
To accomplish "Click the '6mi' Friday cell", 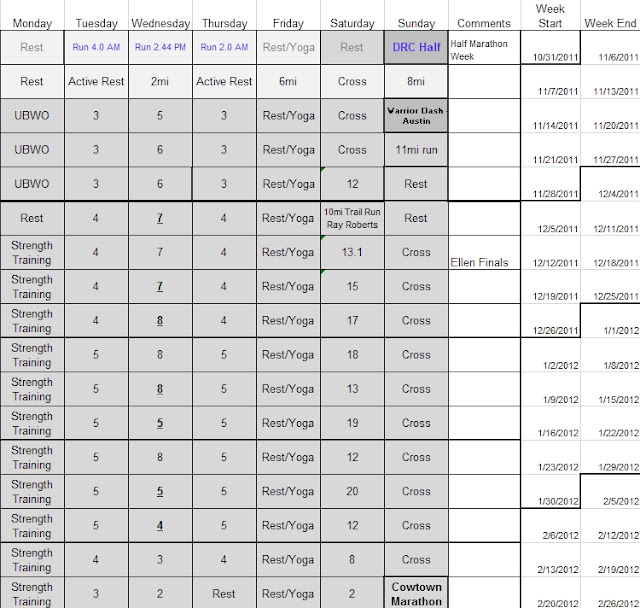I will [288, 82].
